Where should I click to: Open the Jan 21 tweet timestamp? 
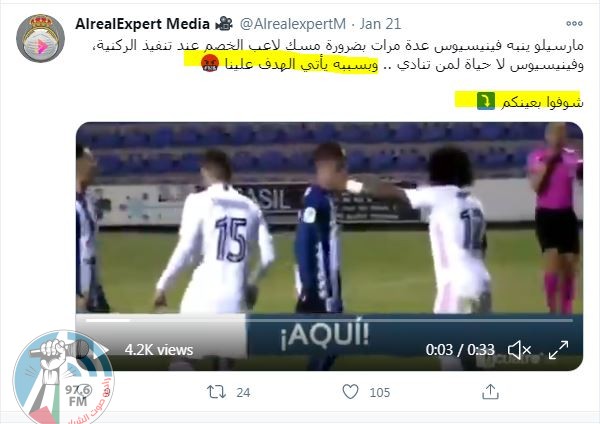(x=380, y=24)
